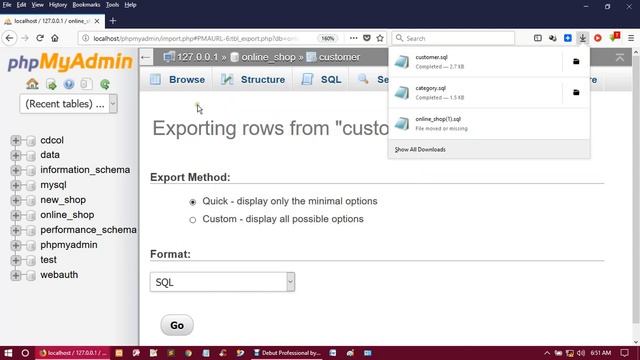Click the Firefox reload button
The image size is (640, 360).
click(40, 38)
